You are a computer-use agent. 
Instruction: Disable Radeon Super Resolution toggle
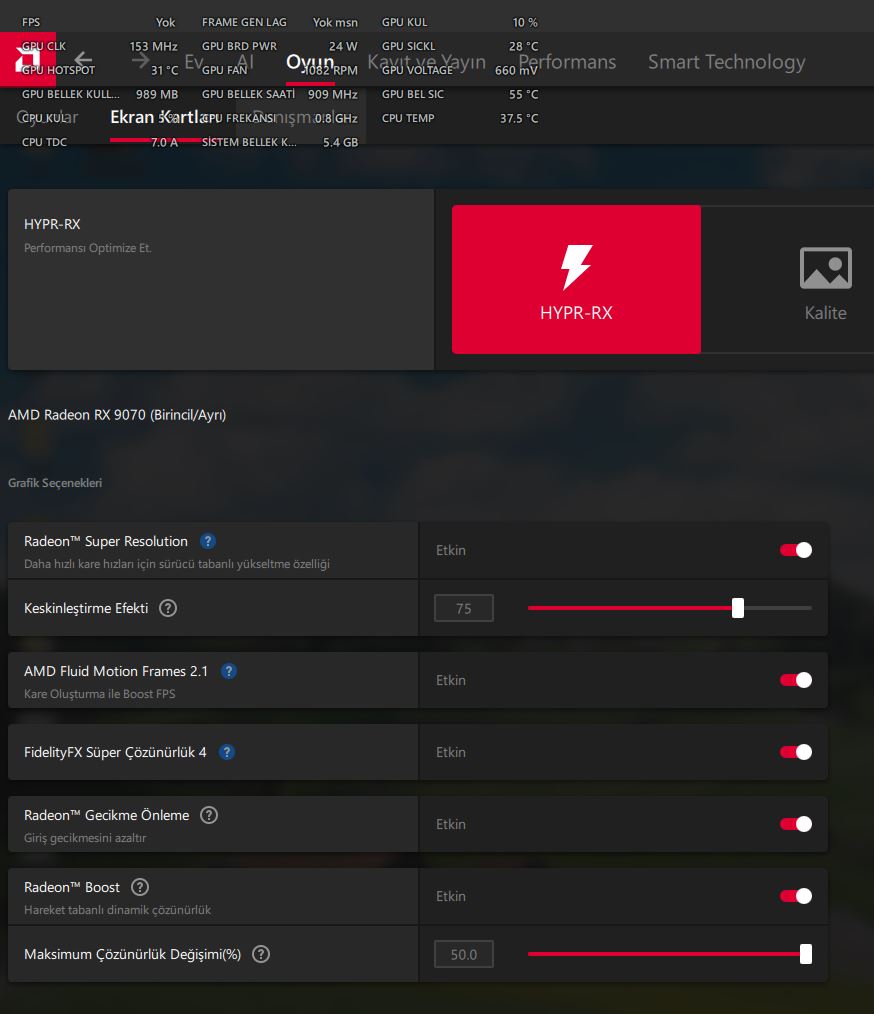[796, 550]
